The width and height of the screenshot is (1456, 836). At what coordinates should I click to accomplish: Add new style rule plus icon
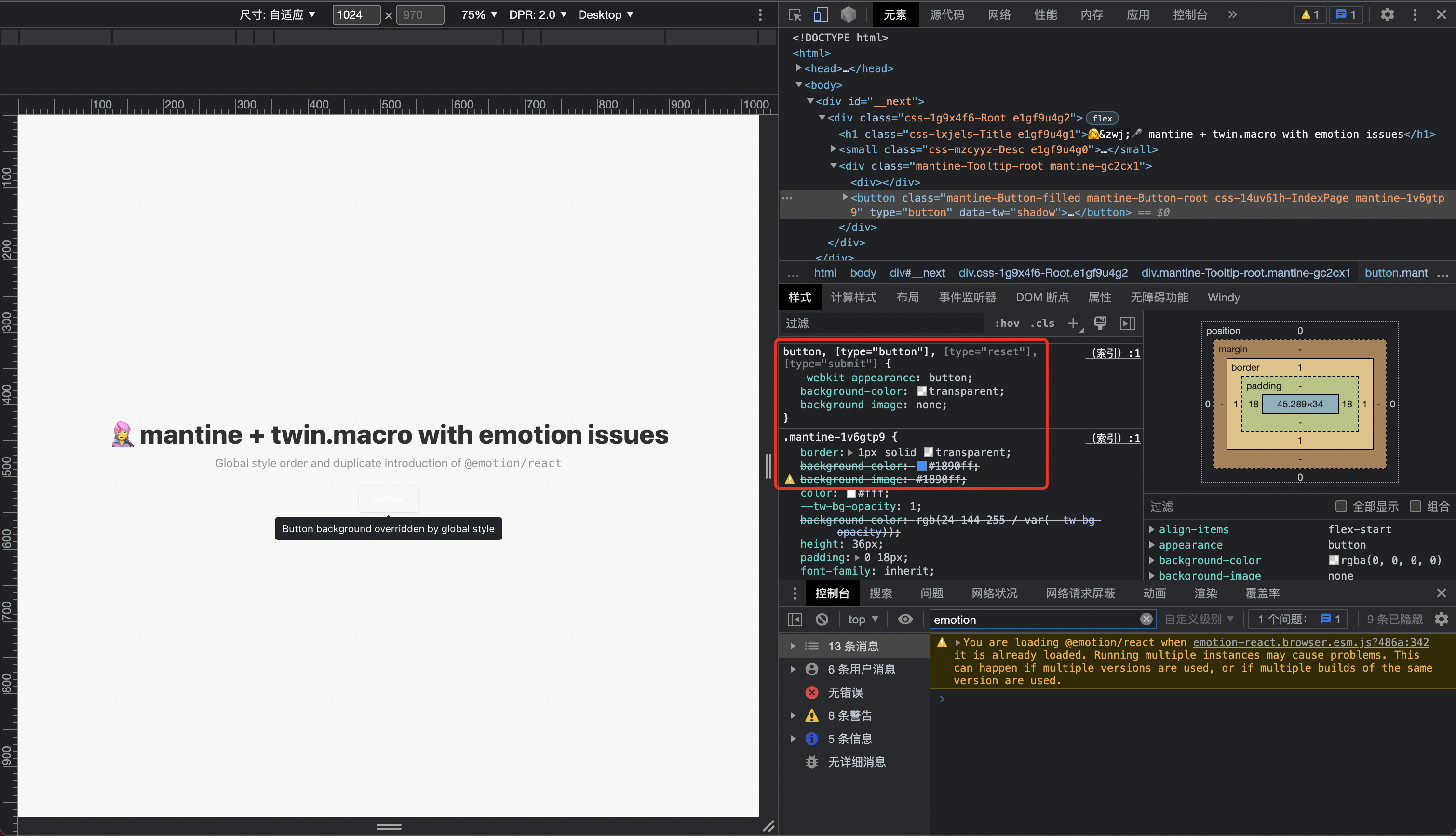point(1073,323)
